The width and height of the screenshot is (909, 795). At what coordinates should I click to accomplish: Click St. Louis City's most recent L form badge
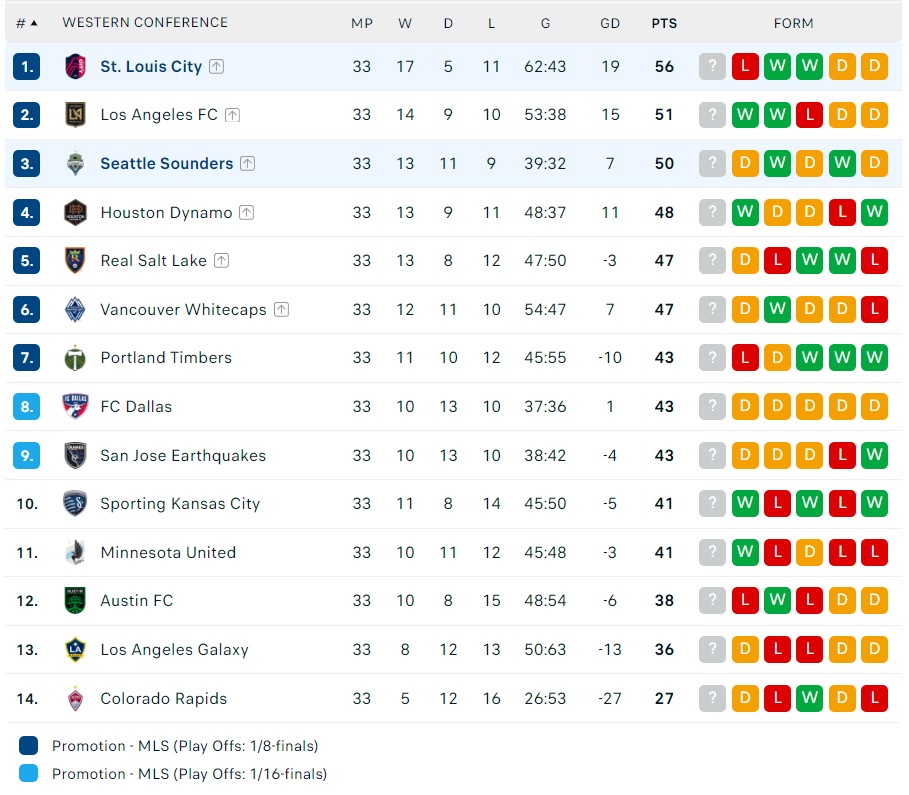[745, 66]
